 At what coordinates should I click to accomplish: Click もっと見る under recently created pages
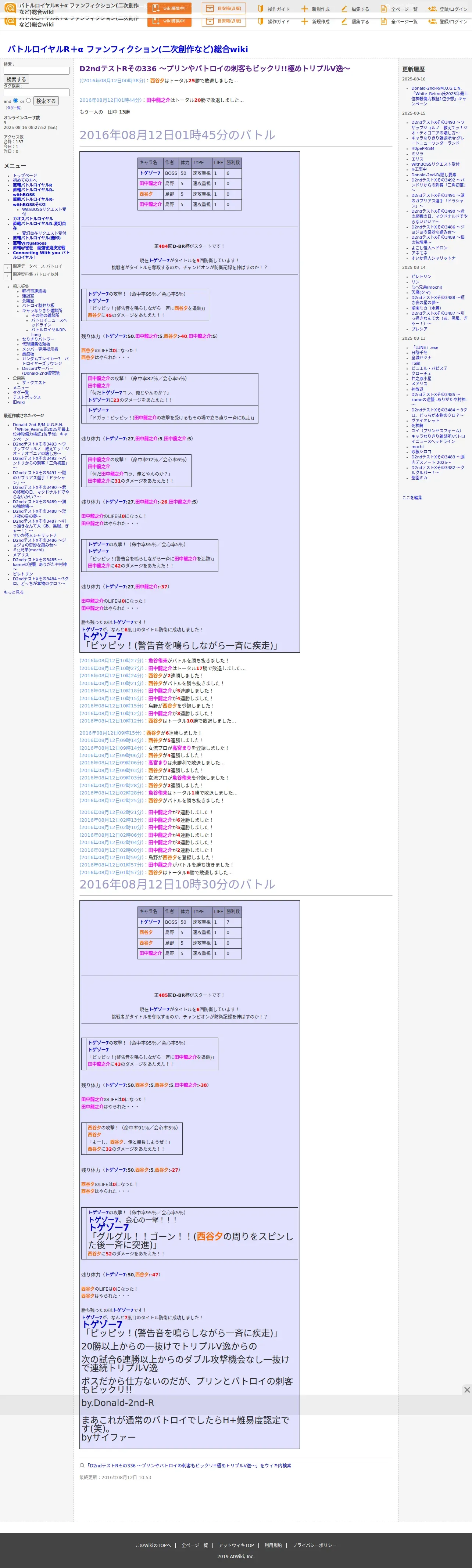click(x=13, y=592)
